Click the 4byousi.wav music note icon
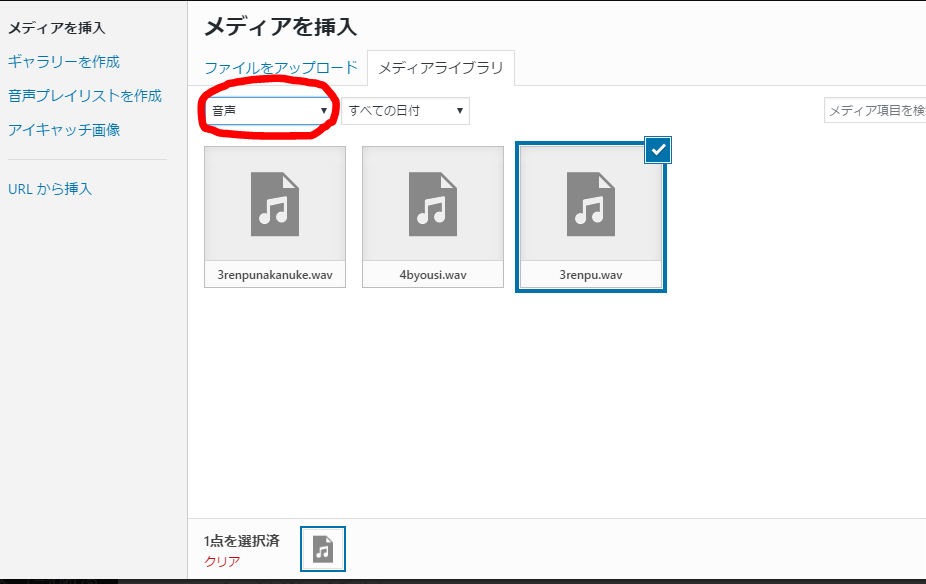 (x=432, y=204)
